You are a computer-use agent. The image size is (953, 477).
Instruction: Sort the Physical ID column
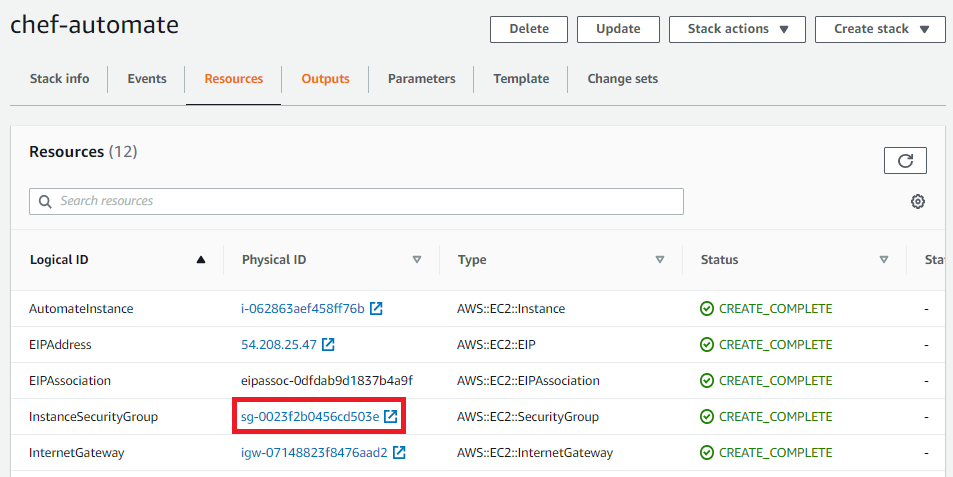(x=417, y=260)
